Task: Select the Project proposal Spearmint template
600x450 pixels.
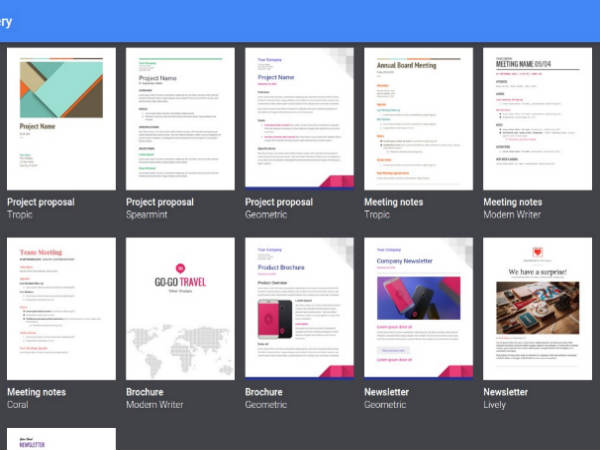Action: click(180, 118)
